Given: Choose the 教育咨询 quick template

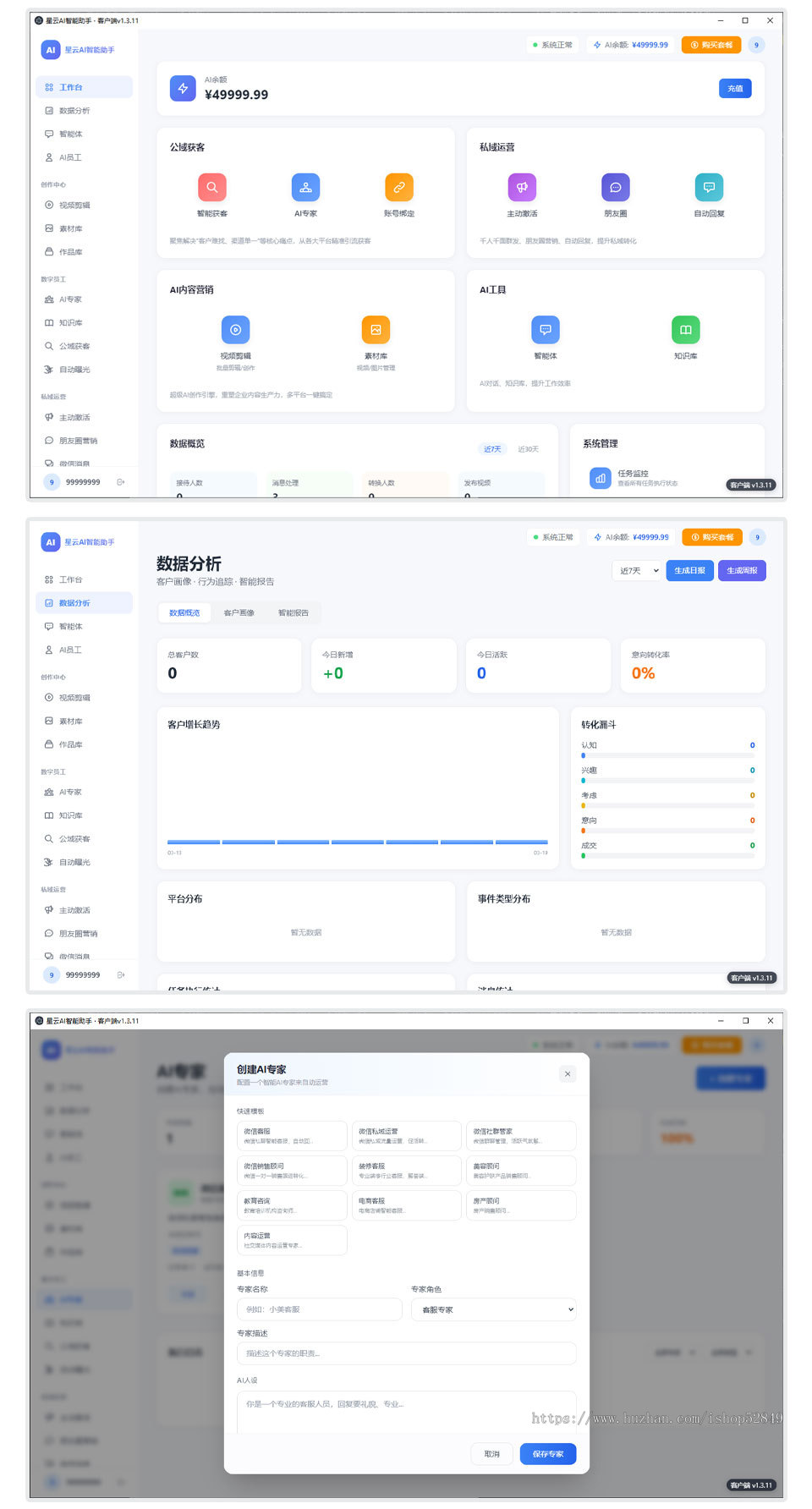Looking at the screenshot, I should tap(292, 1205).
